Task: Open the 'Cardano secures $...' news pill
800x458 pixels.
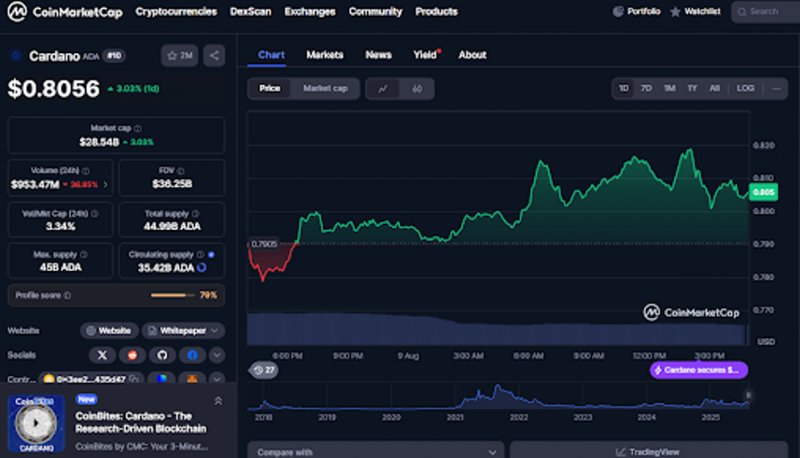Action: click(x=698, y=370)
